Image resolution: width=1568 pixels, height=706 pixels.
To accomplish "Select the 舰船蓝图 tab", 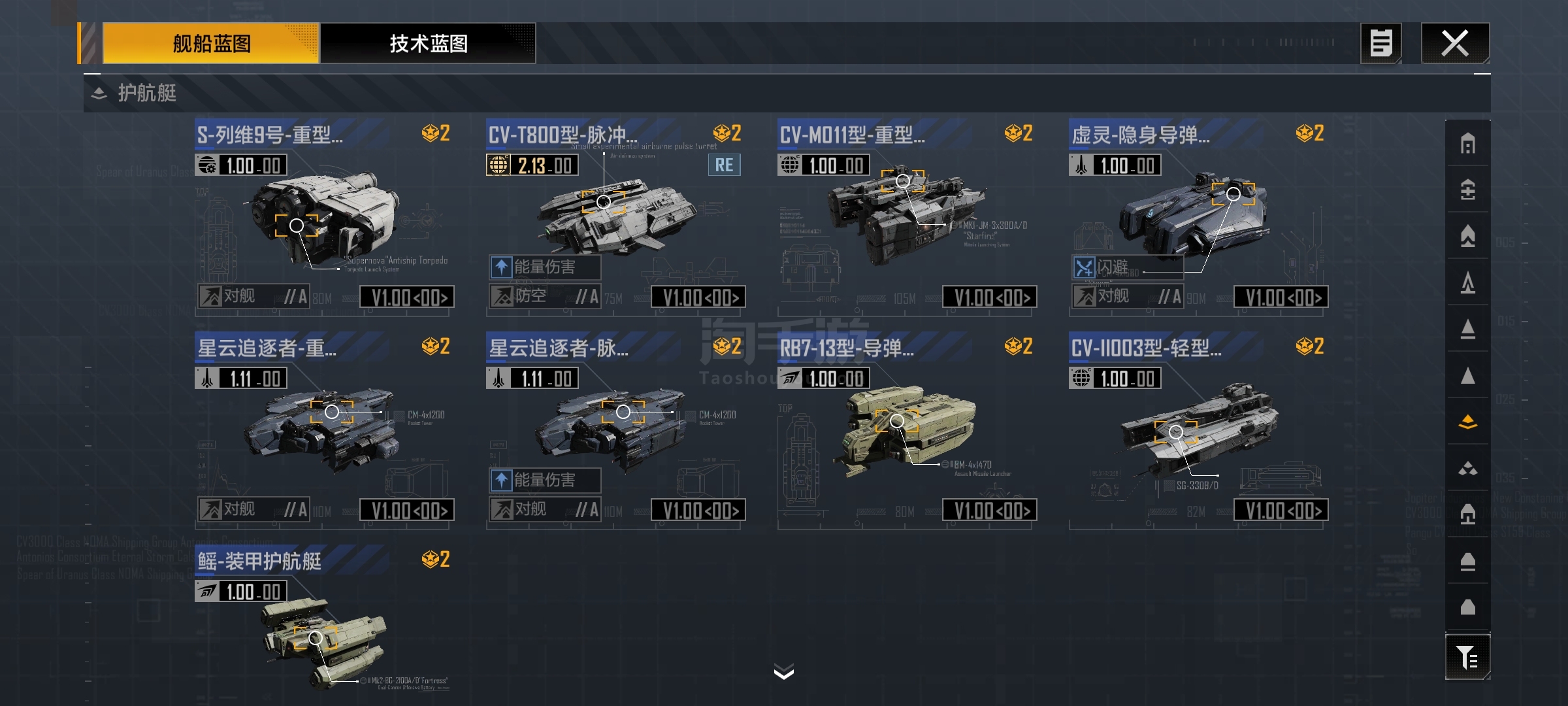I will [210, 43].
